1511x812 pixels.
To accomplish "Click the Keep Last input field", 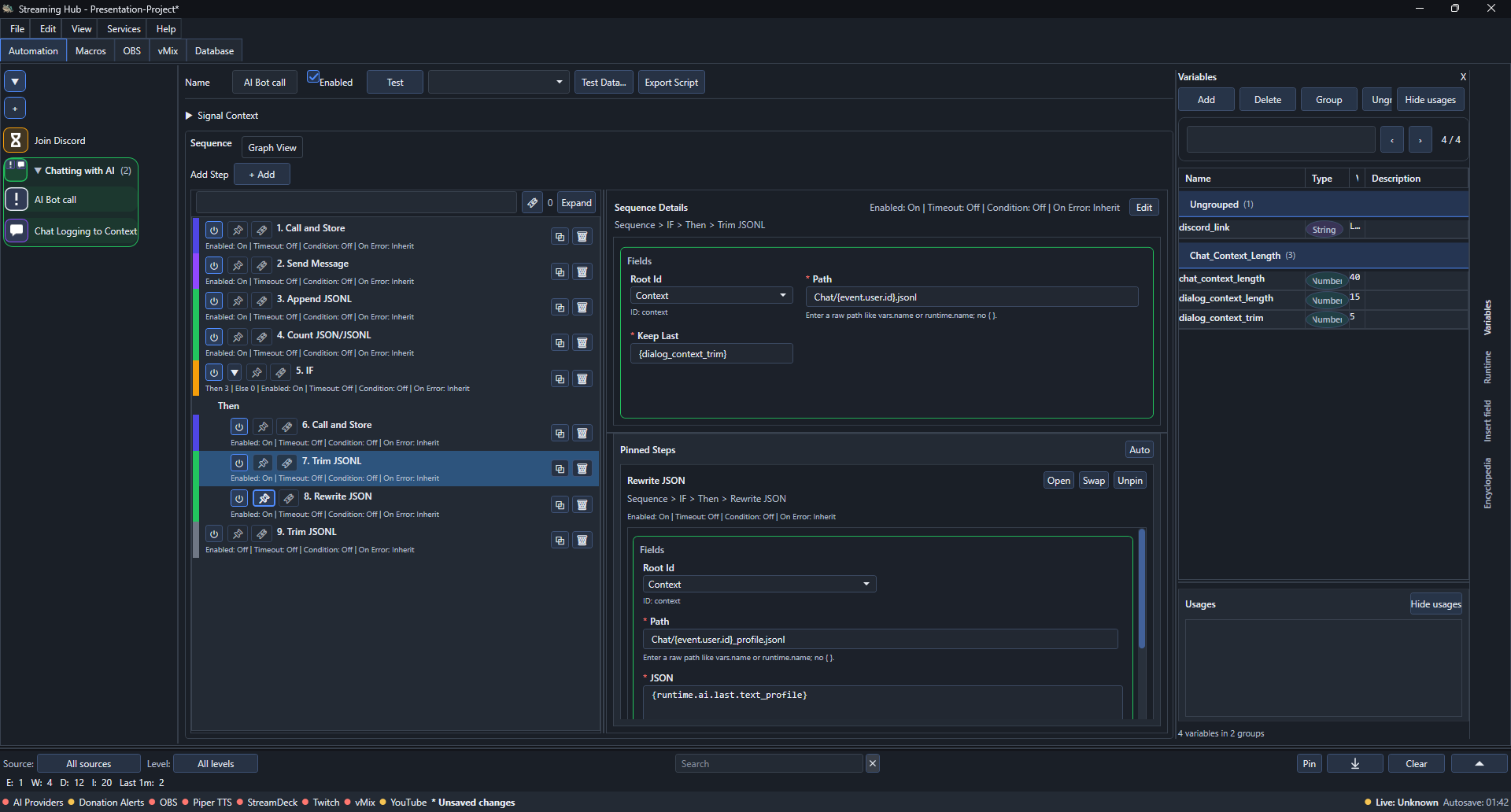I will 711,353.
